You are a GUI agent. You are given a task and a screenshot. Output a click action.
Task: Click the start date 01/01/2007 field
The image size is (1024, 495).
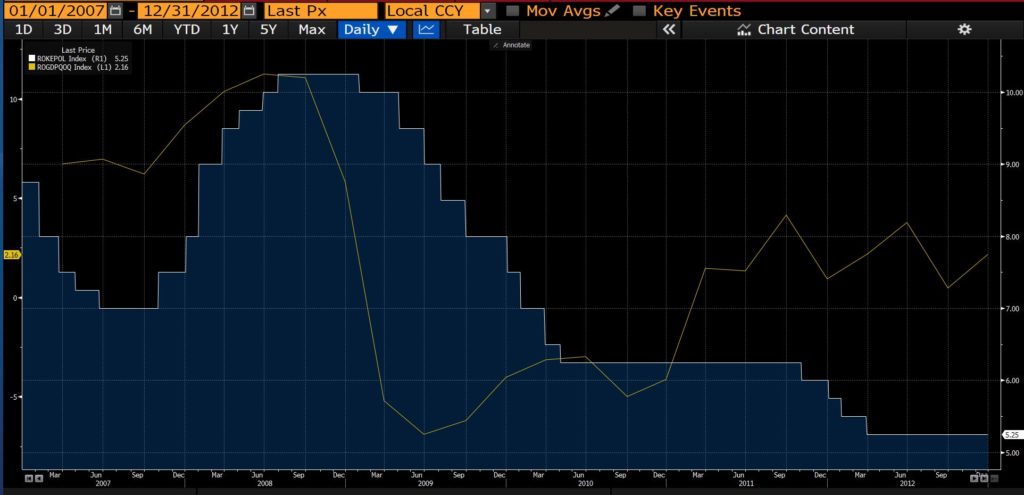tap(53, 11)
